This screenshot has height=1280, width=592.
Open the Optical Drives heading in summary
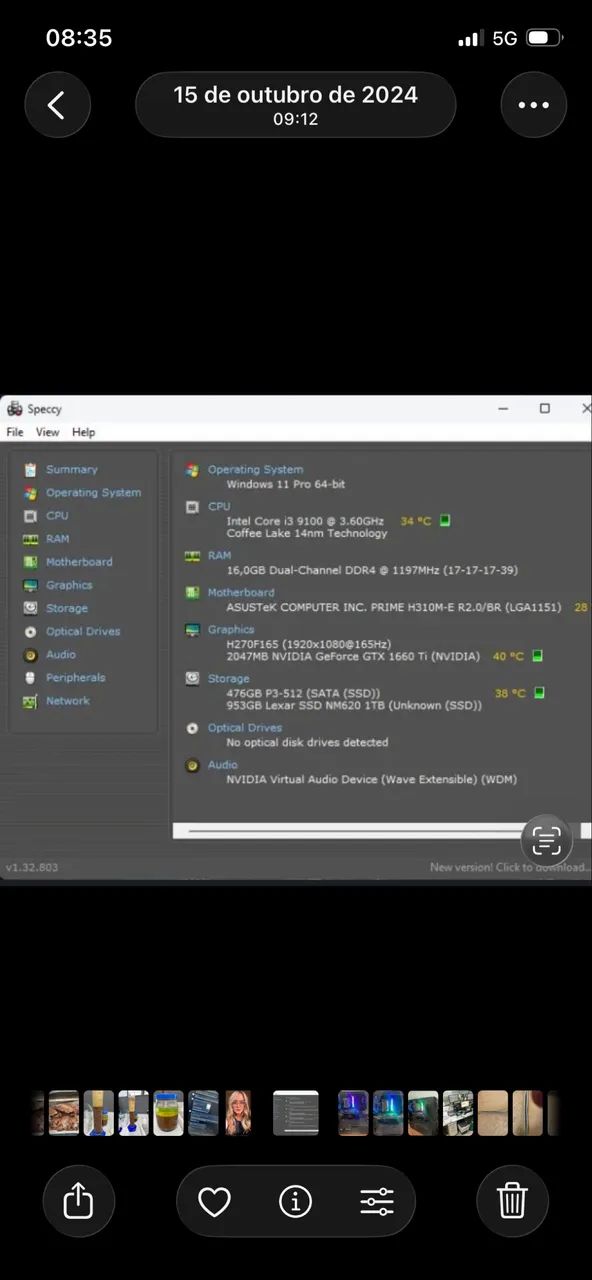pos(245,727)
